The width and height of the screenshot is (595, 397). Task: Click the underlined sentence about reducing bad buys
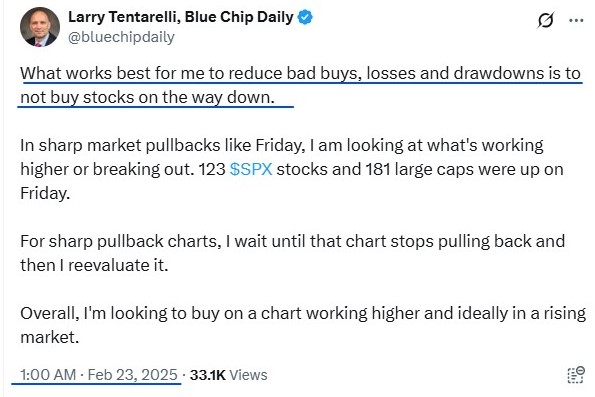pos(300,85)
